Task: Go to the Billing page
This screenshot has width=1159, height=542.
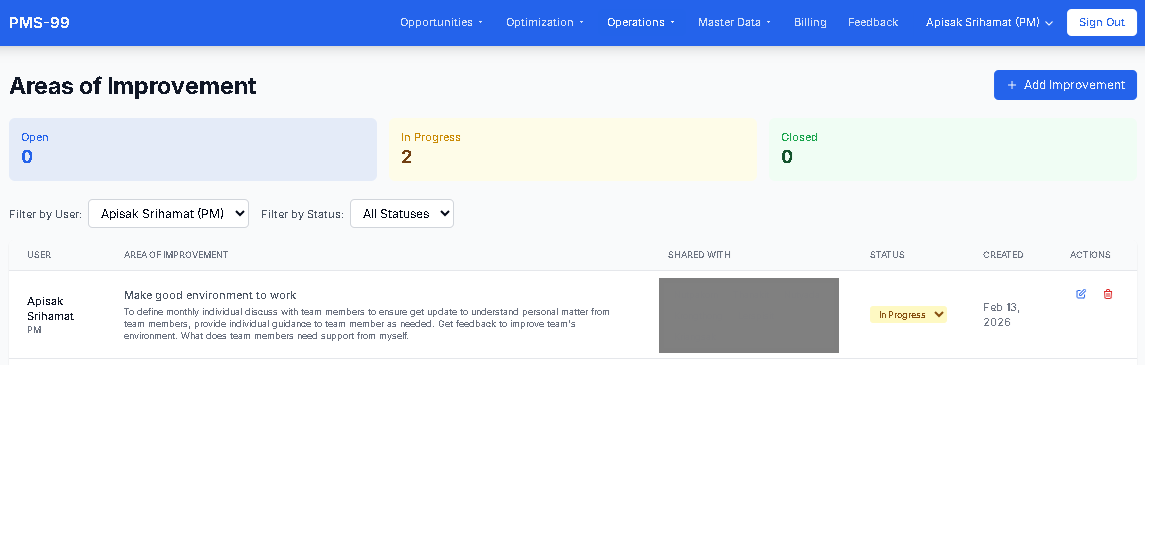Action: pyautogui.click(x=810, y=22)
